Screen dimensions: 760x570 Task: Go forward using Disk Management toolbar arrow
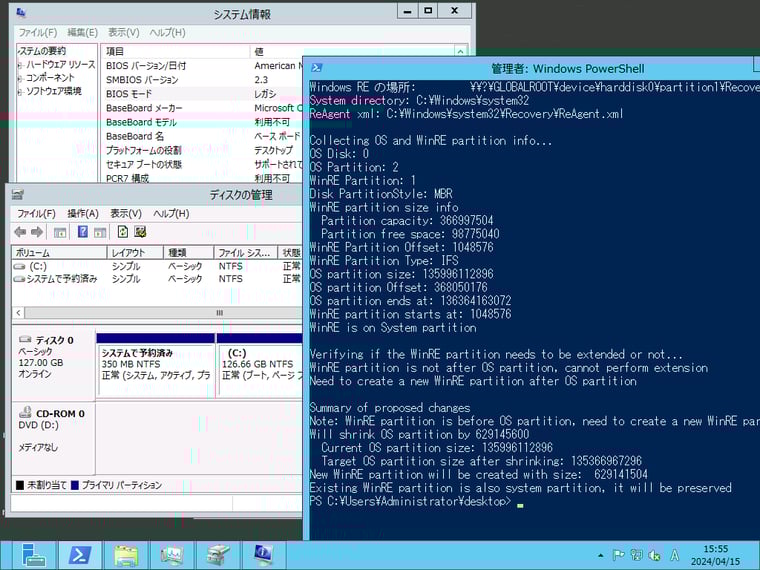tap(37, 232)
